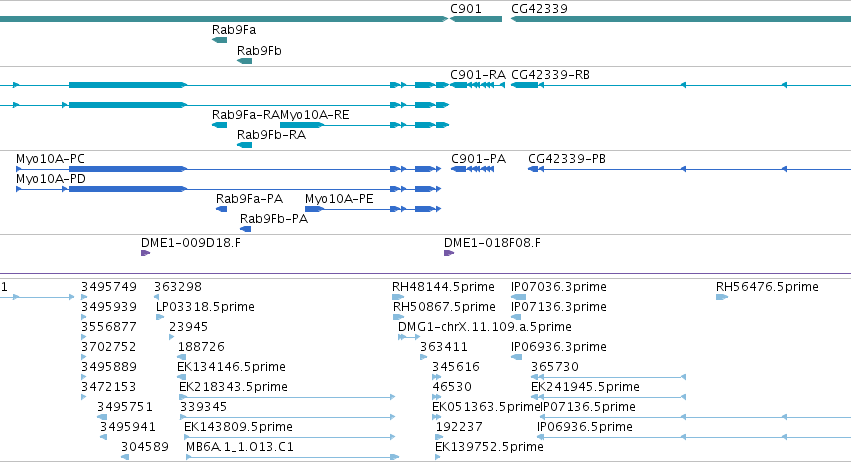
Task: Click the CG42339-RB transcript label
Action: point(550,75)
